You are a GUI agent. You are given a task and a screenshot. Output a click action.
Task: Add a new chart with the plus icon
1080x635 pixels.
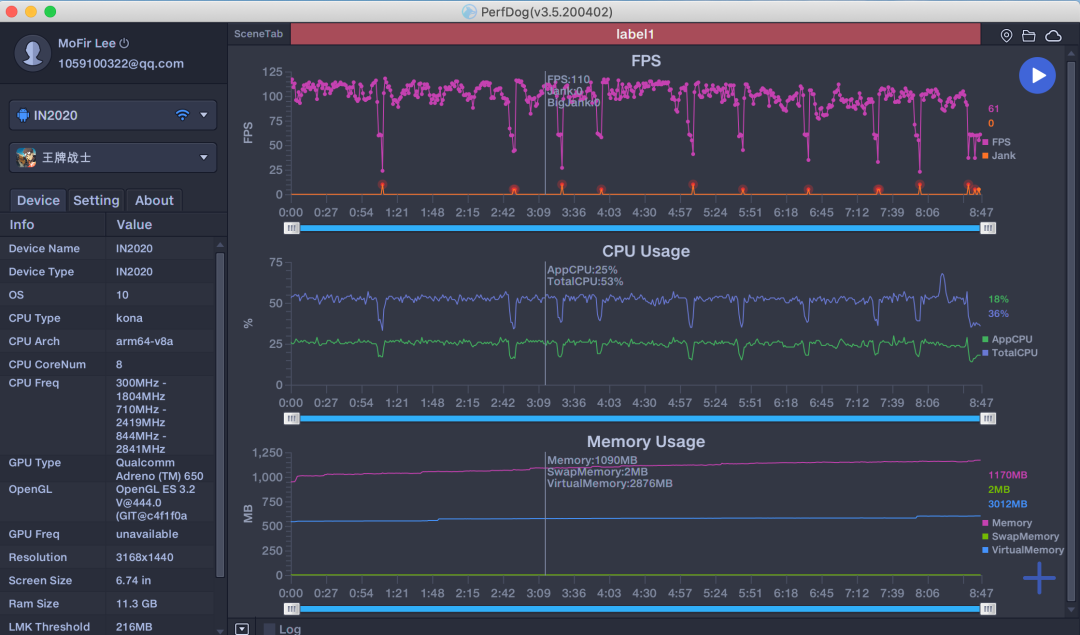tap(1039, 578)
